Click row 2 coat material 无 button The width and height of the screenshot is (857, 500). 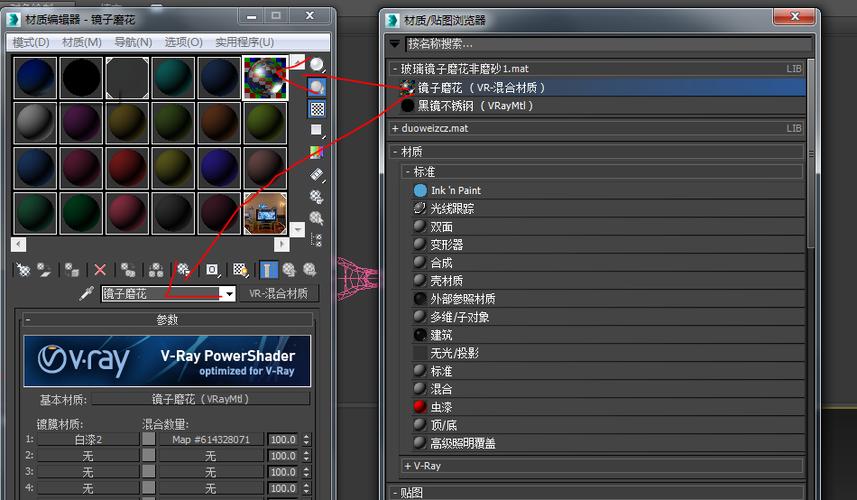point(88,456)
